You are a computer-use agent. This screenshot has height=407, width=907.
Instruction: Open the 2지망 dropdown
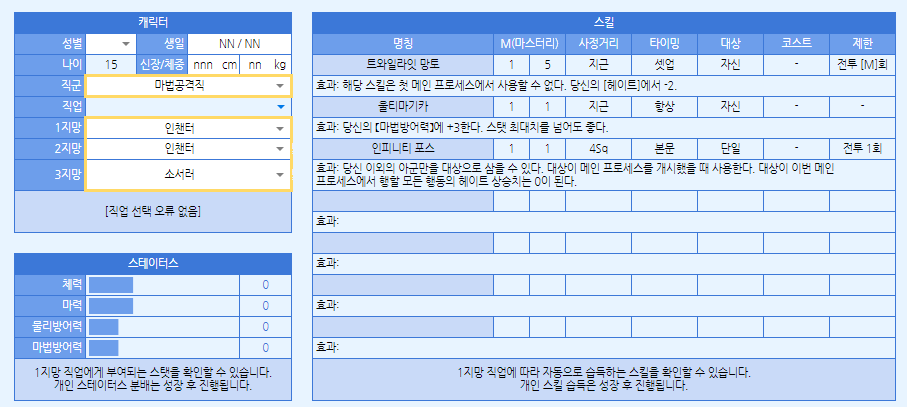(x=189, y=149)
